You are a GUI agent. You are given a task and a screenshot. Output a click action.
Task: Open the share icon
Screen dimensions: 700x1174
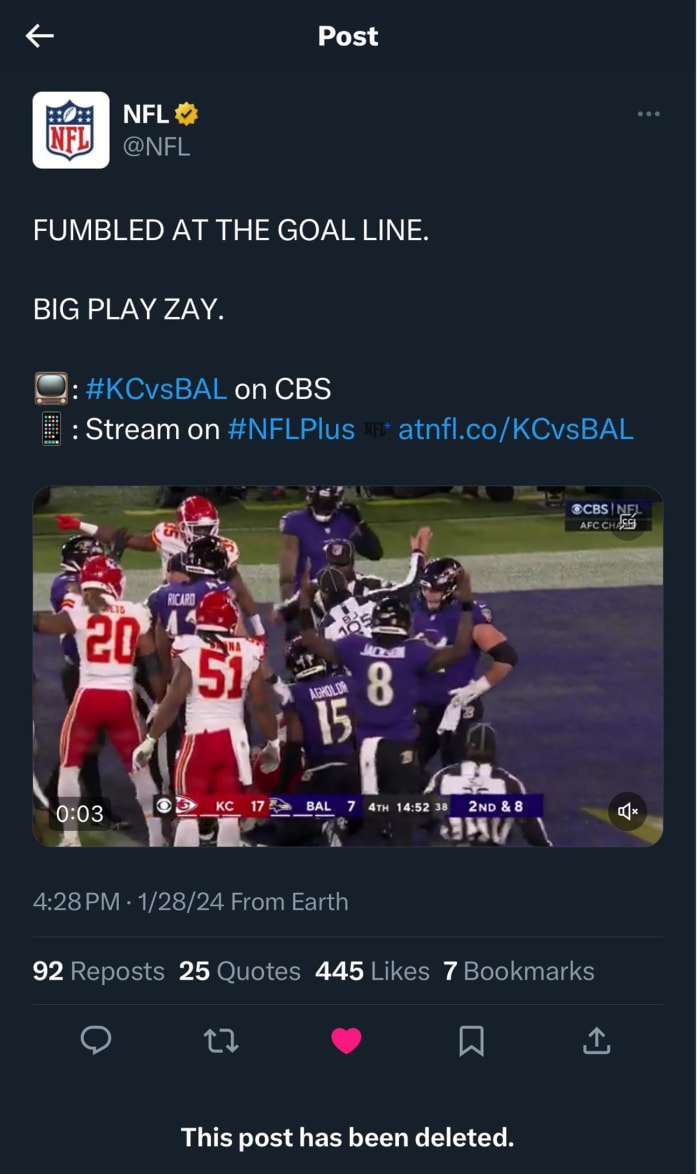pyautogui.click(x=595, y=1041)
